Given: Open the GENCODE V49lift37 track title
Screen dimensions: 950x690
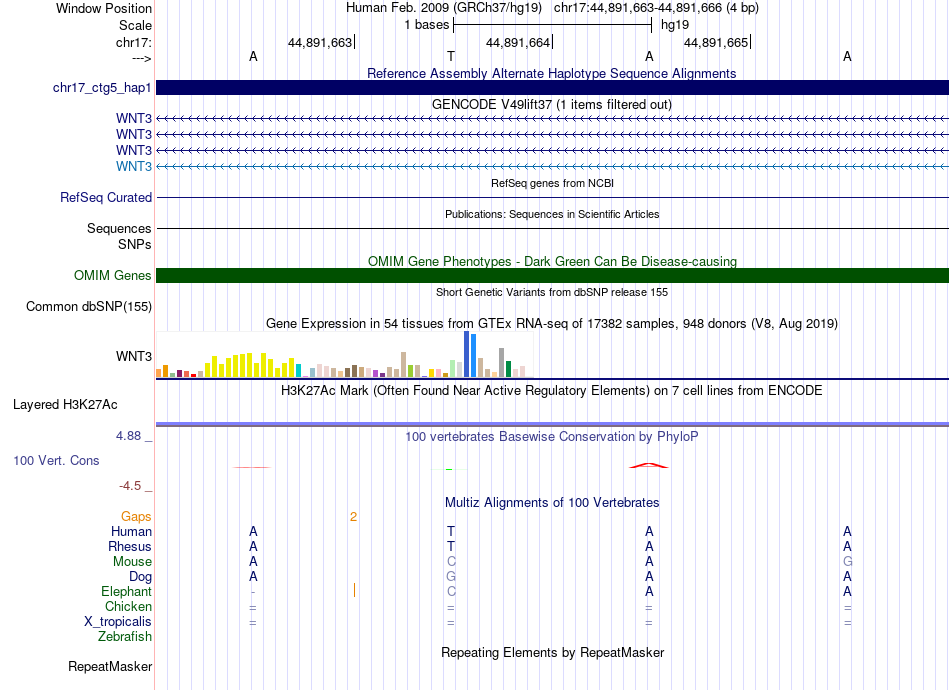Looking at the screenshot, I should pyautogui.click(x=551, y=104).
